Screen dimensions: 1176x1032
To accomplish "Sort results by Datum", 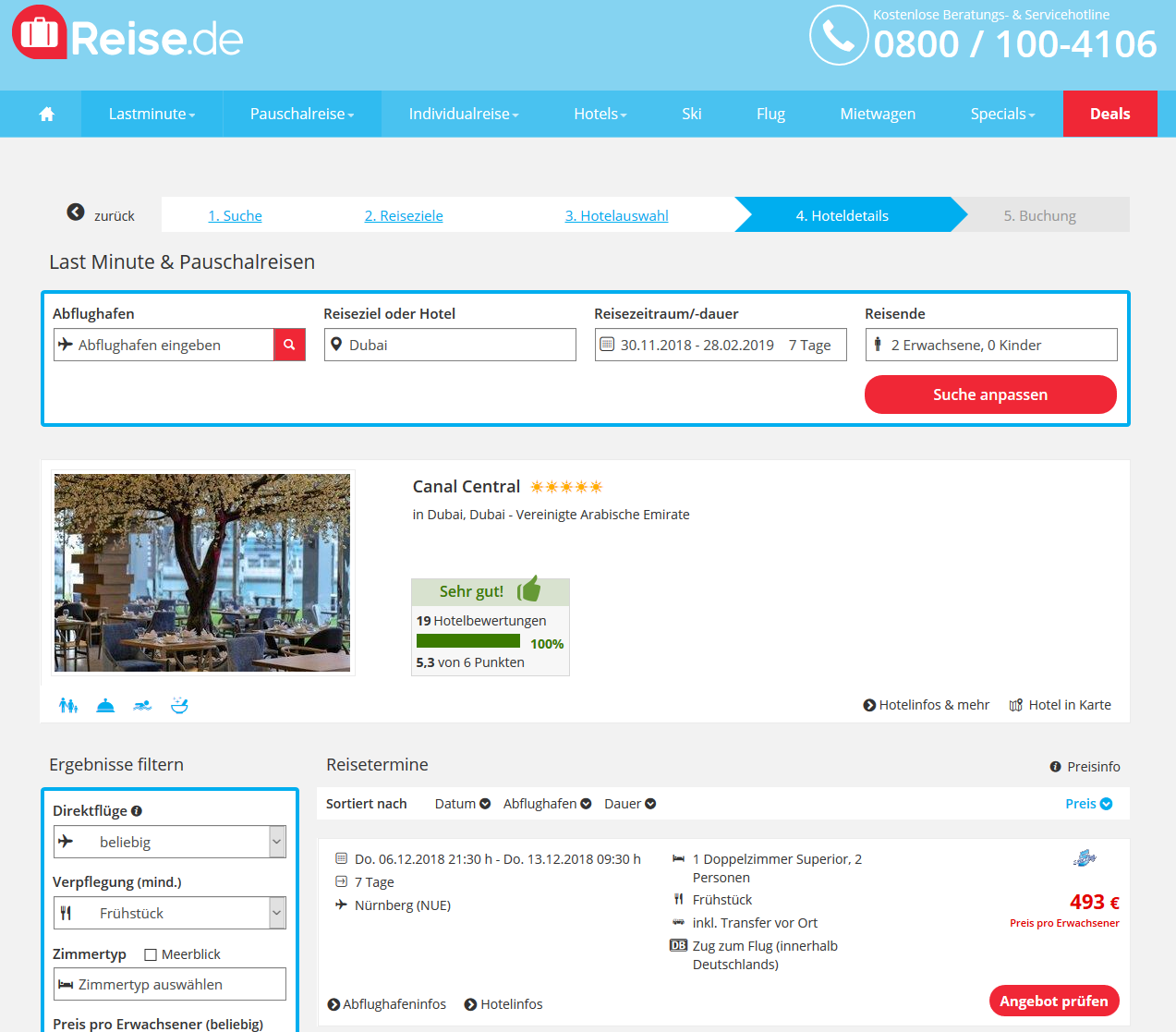I will 463,804.
